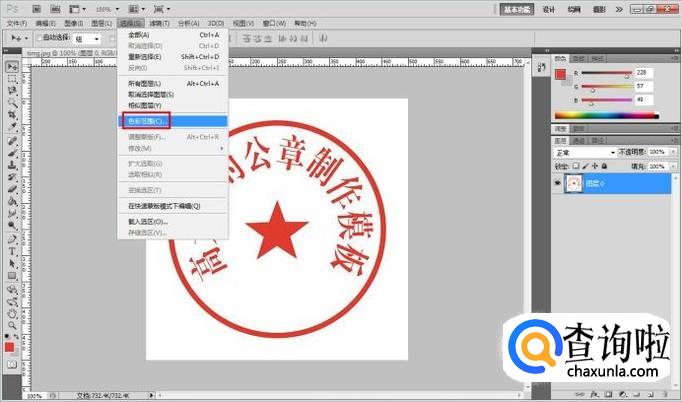Select the Hand tool

[12, 314]
